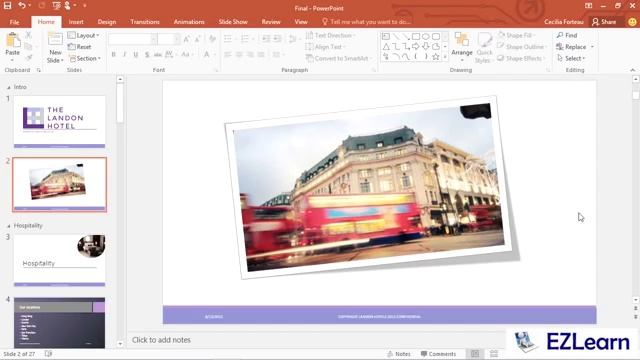Toggle Center paragraph alignment

(x=239, y=54)
